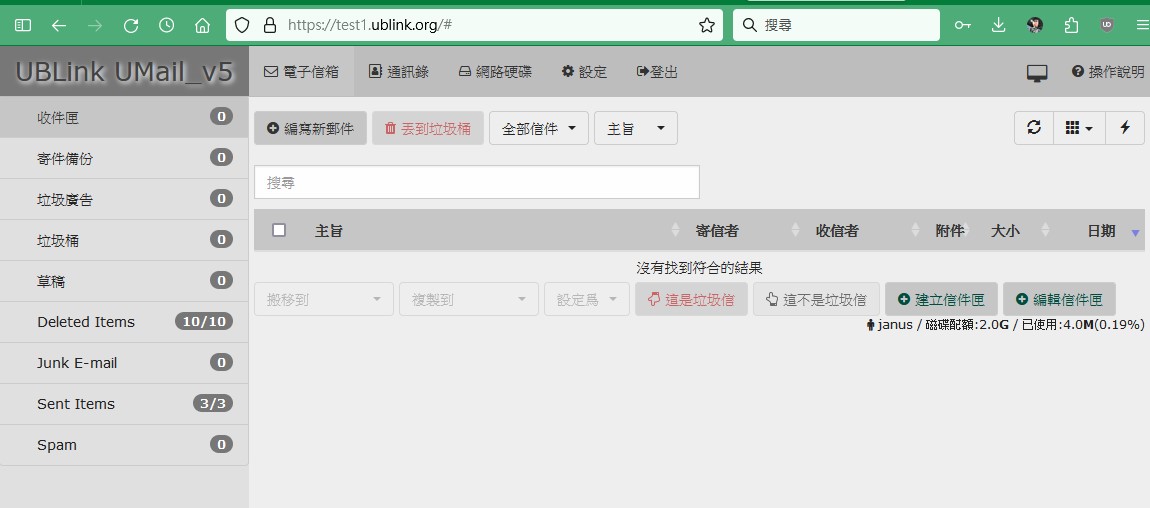This screenshot has width=1150, height=508.
Task: Click the lightning bolt quick action icon
Action: pos(1125,128)
